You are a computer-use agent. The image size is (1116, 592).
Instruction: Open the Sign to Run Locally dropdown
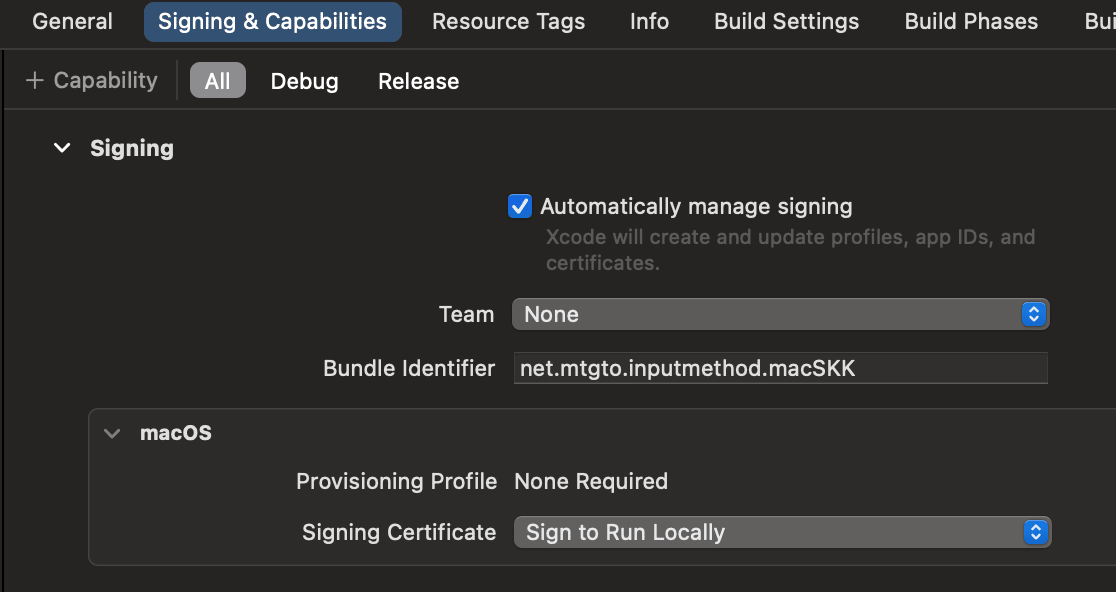coord(780,532)
